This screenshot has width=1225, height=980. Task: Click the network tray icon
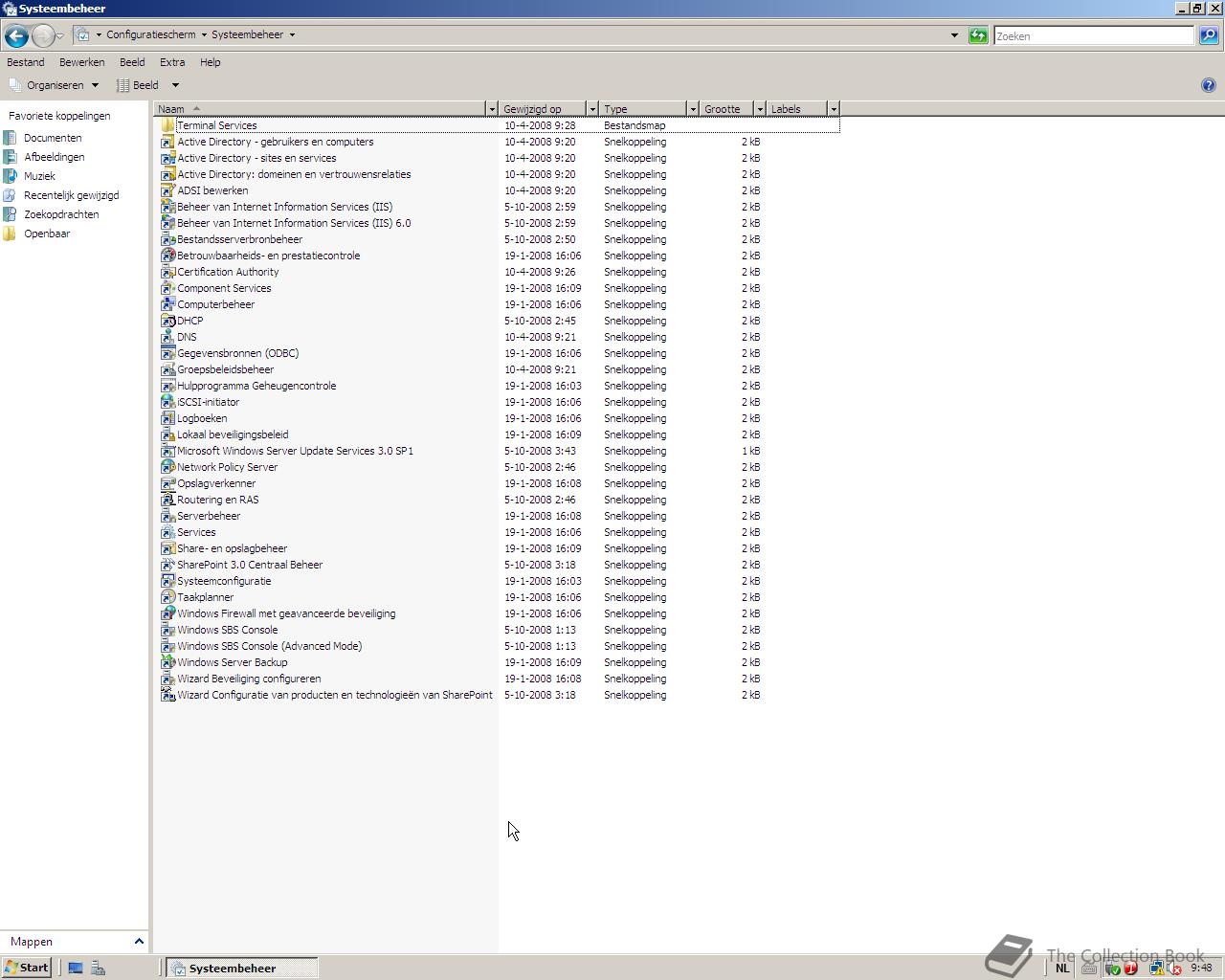[1156, 969]
